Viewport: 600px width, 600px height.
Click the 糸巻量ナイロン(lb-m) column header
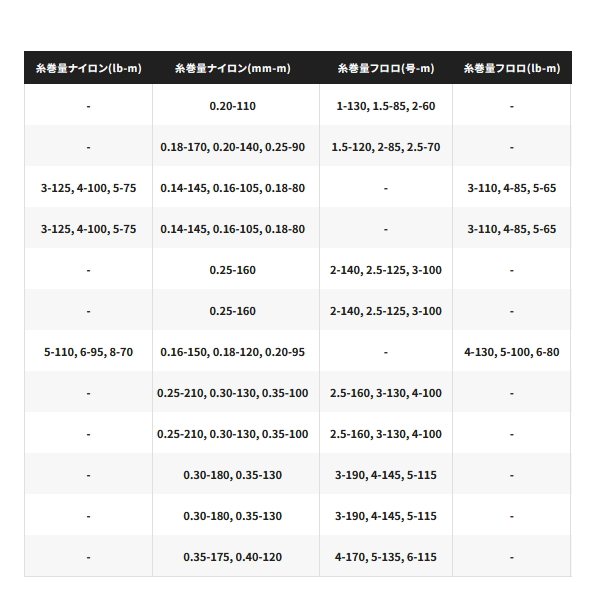88,69
